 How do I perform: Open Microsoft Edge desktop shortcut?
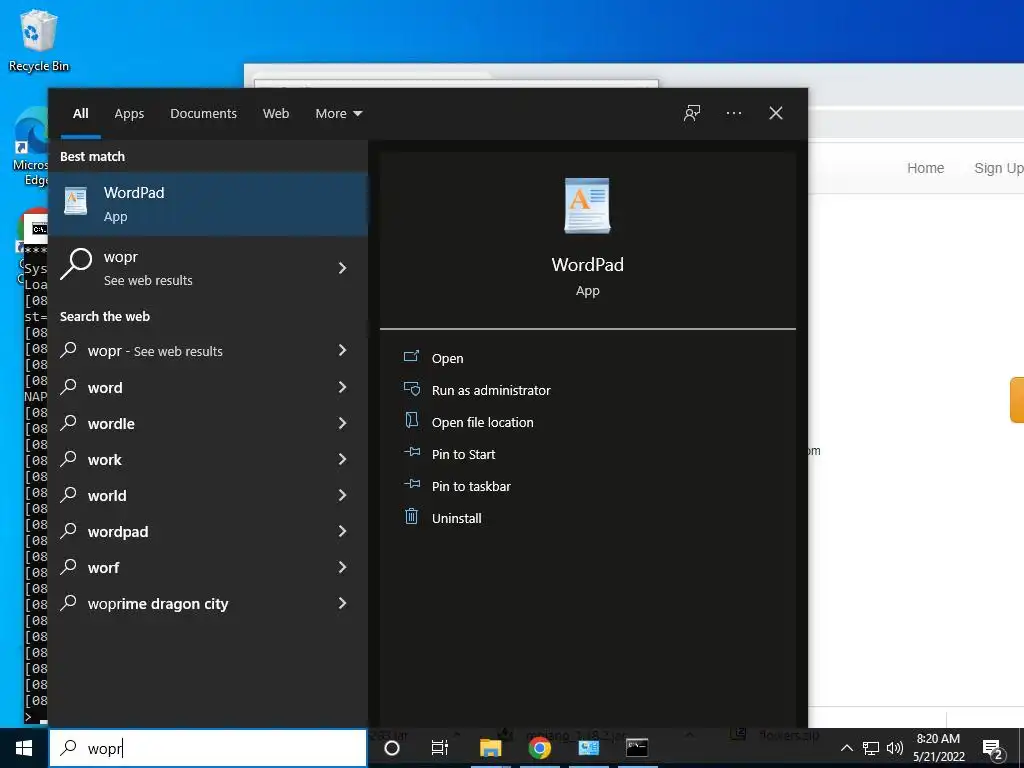[x=31, y=147]
